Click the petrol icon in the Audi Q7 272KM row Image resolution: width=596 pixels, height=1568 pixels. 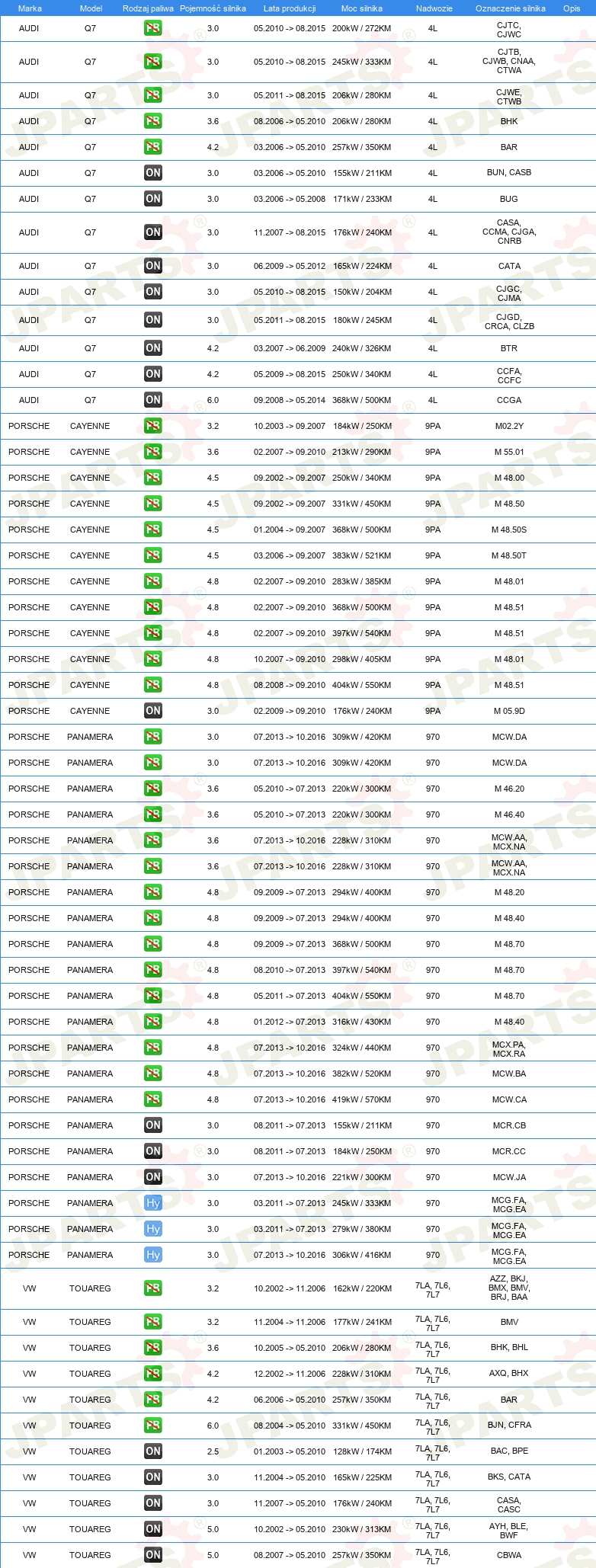point(153,29)
